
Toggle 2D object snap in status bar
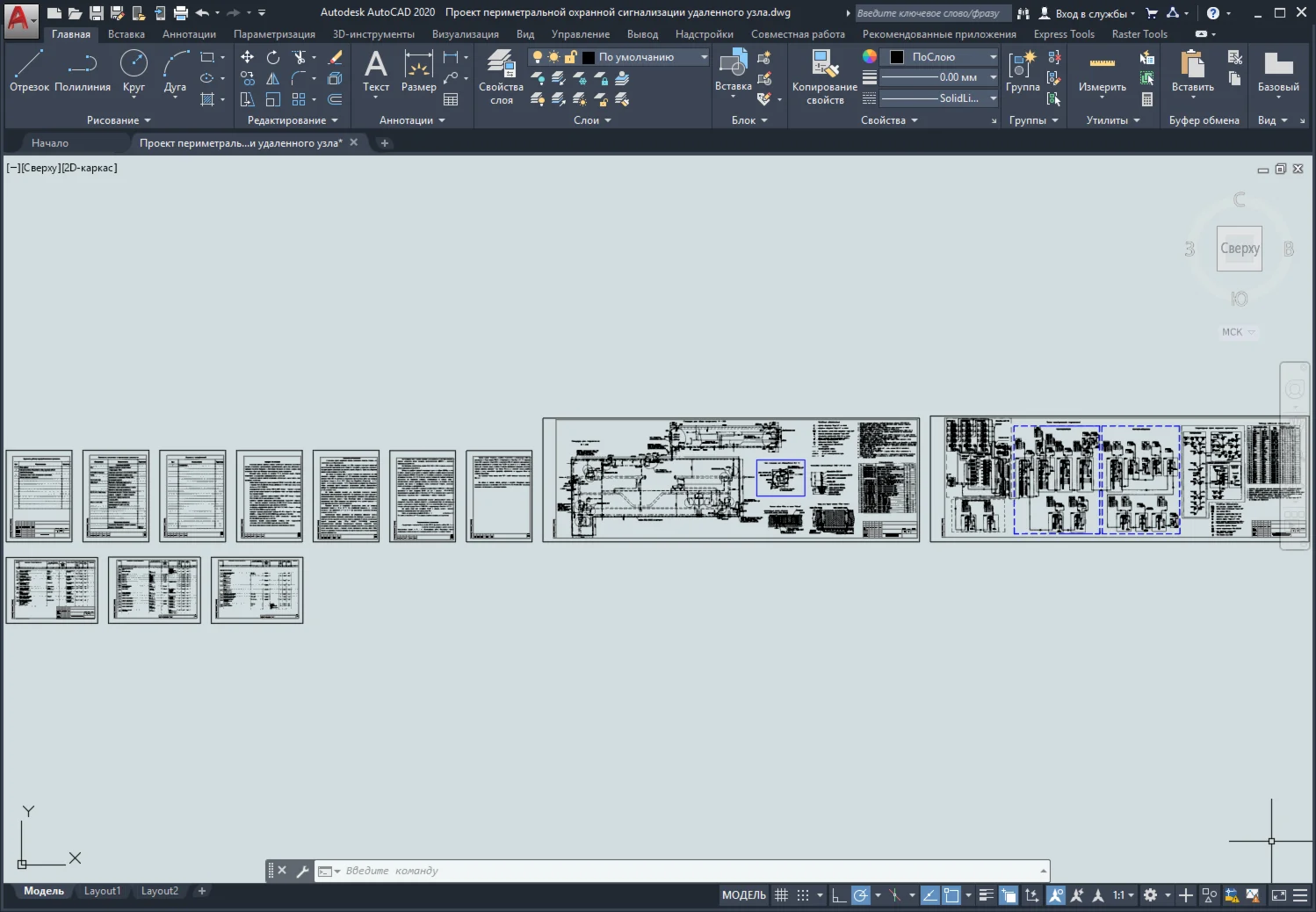(951, 895)
